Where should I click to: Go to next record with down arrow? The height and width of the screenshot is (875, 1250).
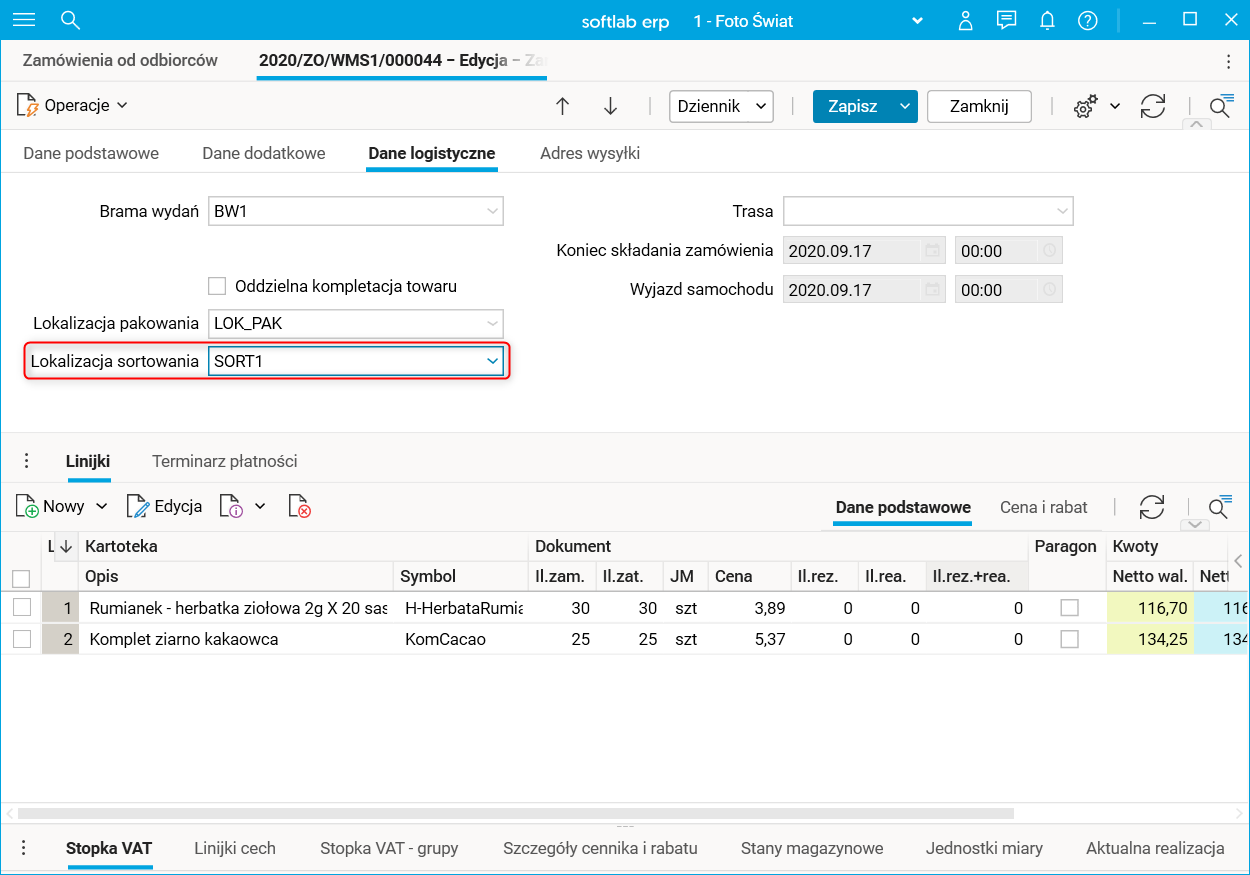click(x=610, y=106)
